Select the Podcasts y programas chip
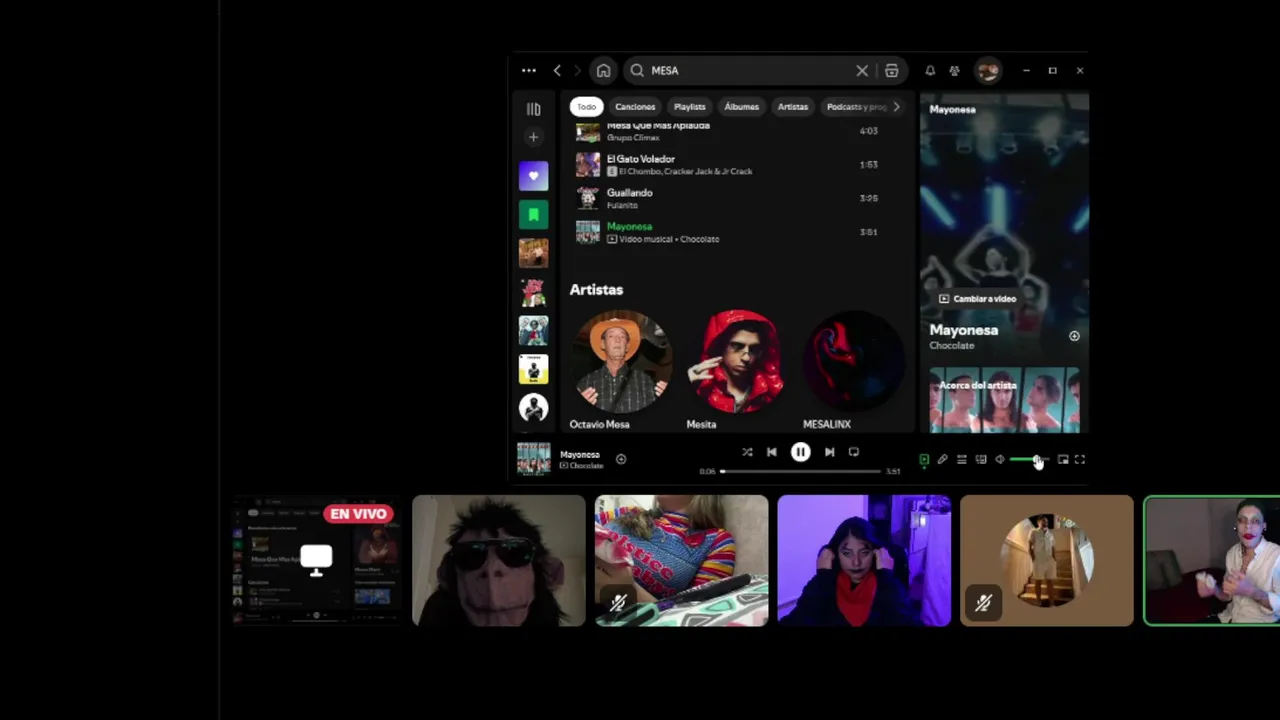The width and height of the screenshot is (1280, 720). (855, 107)
